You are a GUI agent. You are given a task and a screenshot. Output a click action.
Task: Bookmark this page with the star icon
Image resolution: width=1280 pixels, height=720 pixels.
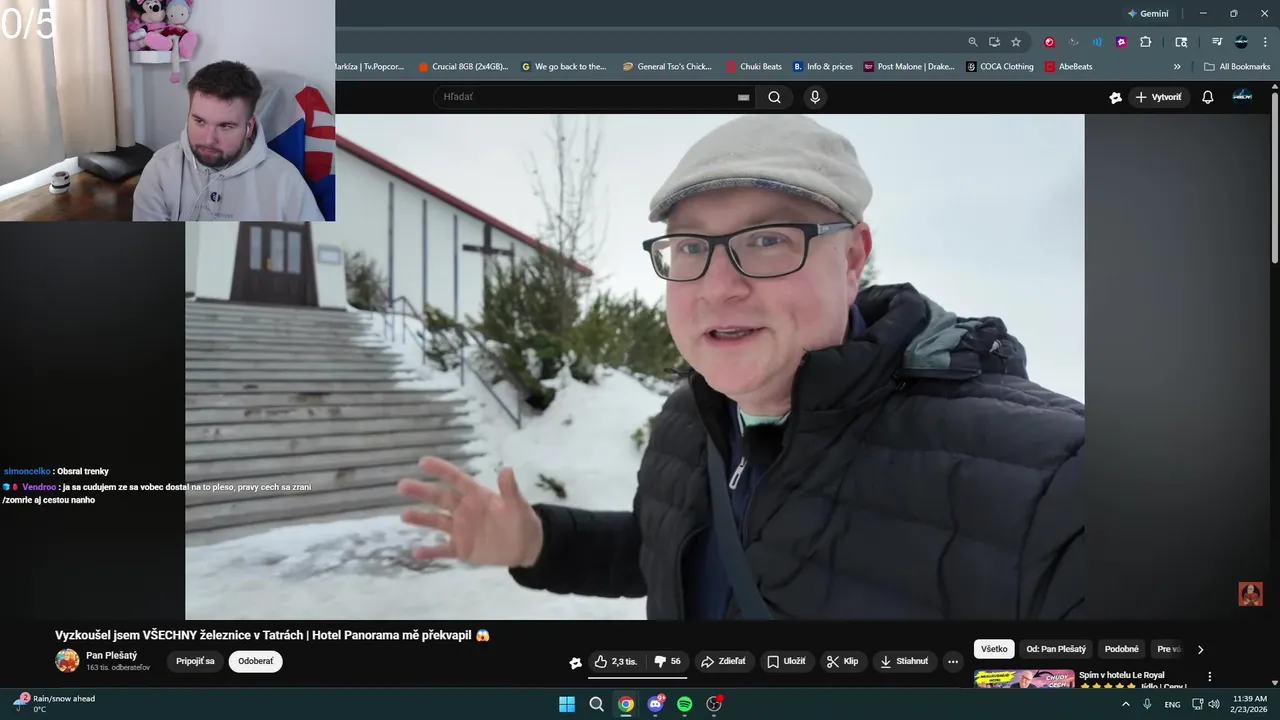pyautogui.click(x=1016, y=42)
